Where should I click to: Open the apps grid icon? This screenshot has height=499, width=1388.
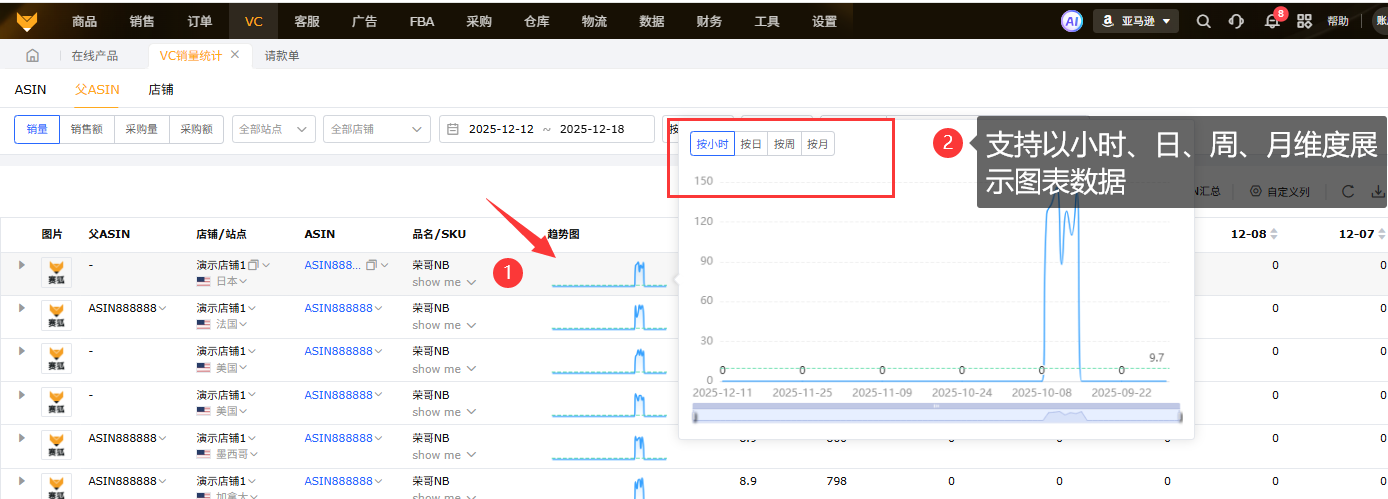(x=1304, y=21)
